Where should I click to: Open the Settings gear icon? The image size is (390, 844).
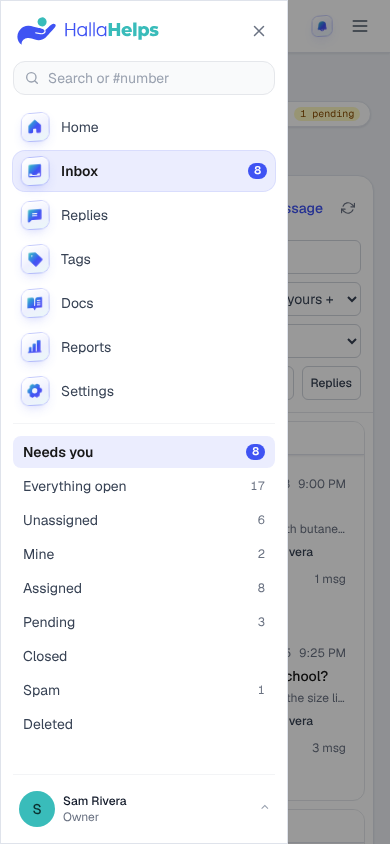coord(35,391)
